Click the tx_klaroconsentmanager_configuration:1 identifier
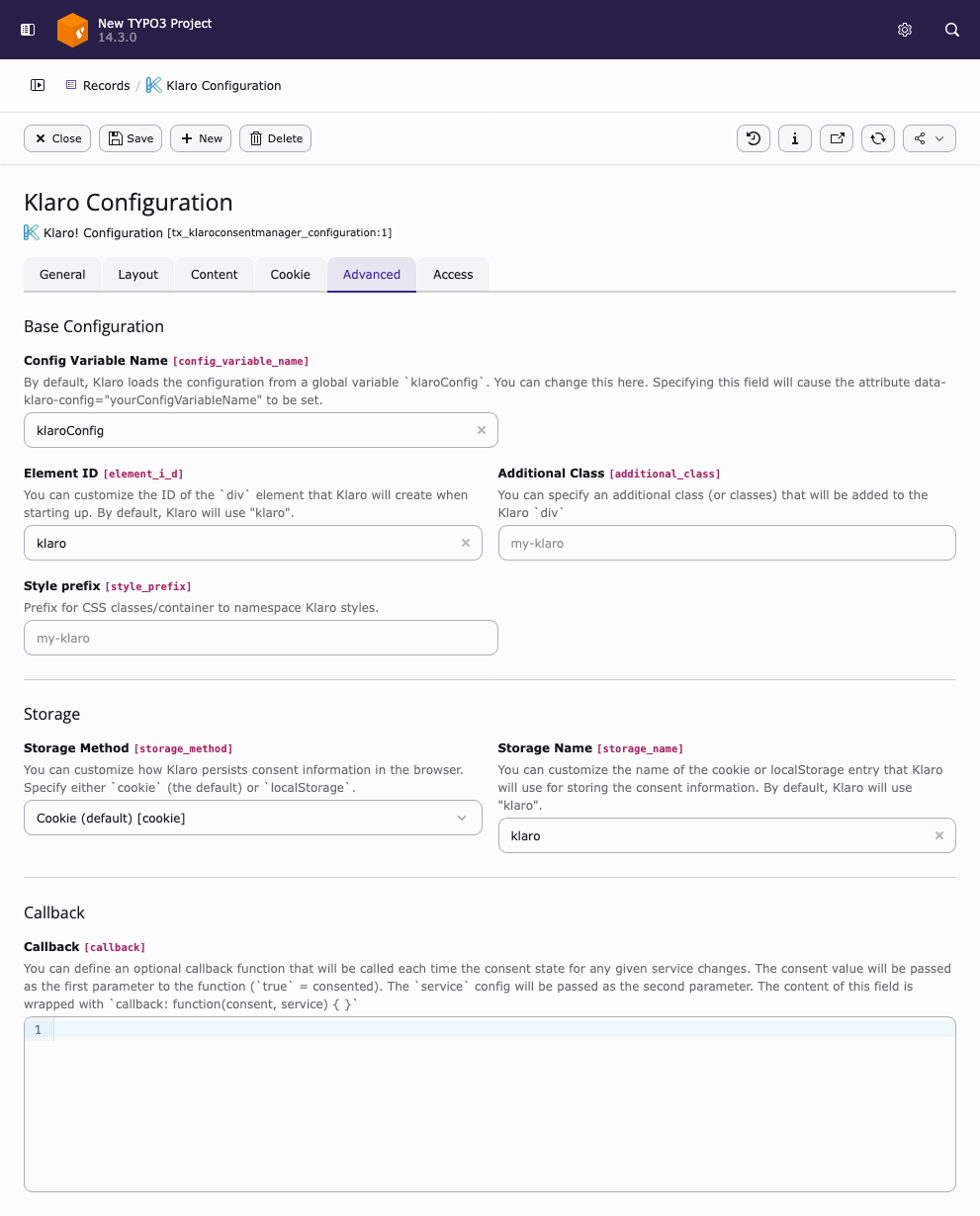 tap(280, 233)
